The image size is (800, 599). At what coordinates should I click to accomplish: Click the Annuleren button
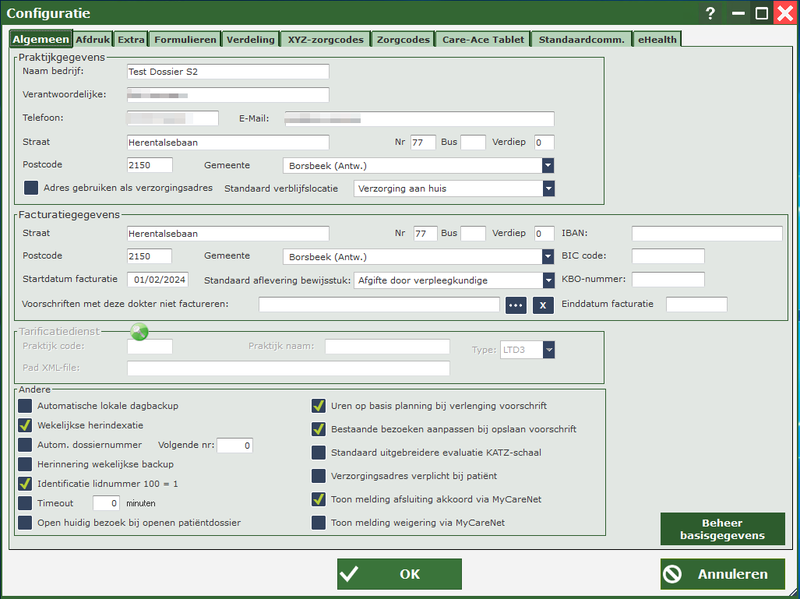tap(722, 574)
